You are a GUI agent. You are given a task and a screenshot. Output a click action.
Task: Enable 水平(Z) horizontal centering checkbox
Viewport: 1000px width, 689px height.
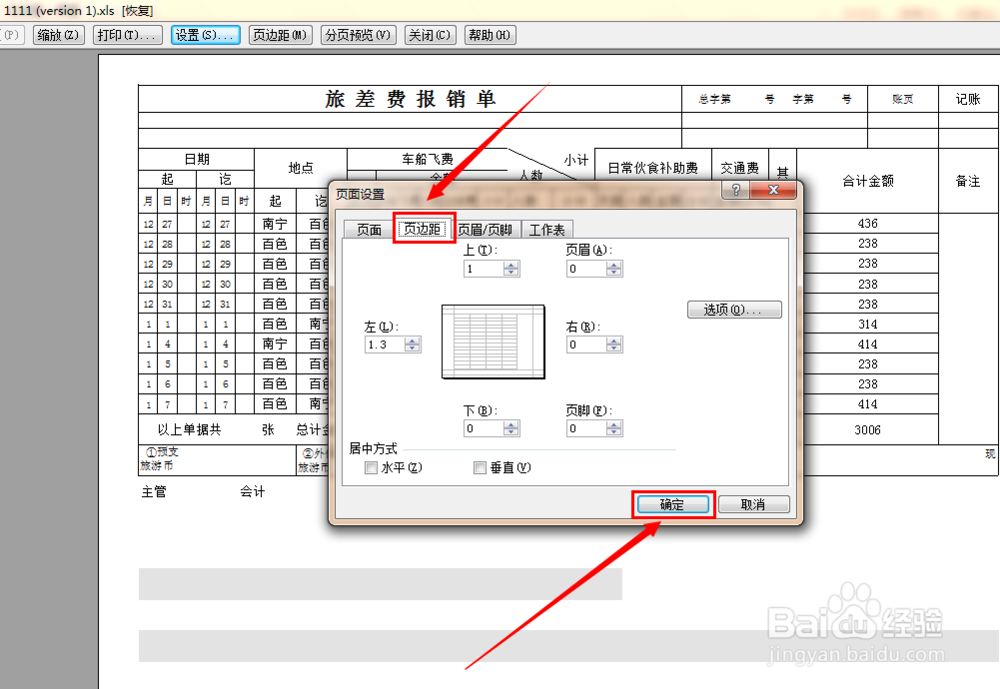point(371,468)
